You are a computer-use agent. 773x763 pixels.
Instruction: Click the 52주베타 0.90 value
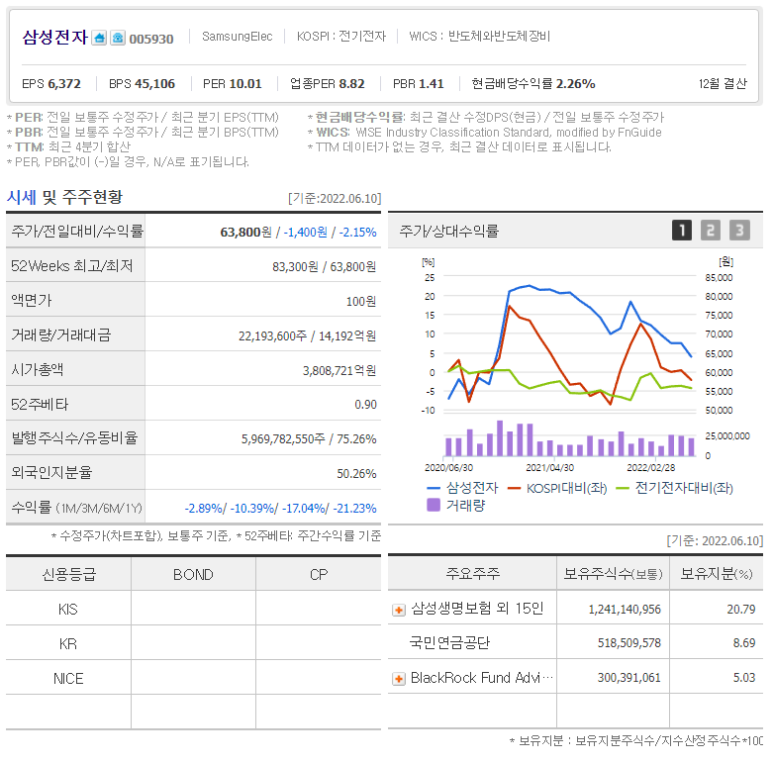pos(365,405)
